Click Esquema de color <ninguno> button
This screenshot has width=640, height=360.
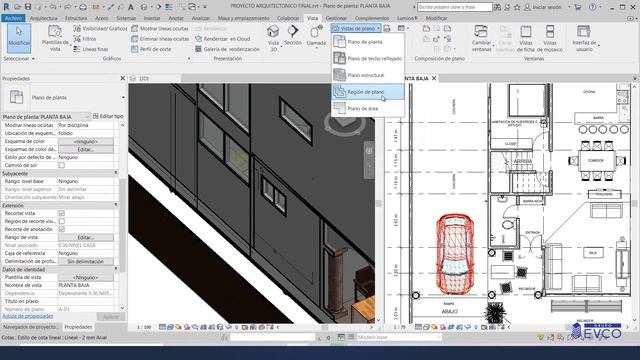86,142
